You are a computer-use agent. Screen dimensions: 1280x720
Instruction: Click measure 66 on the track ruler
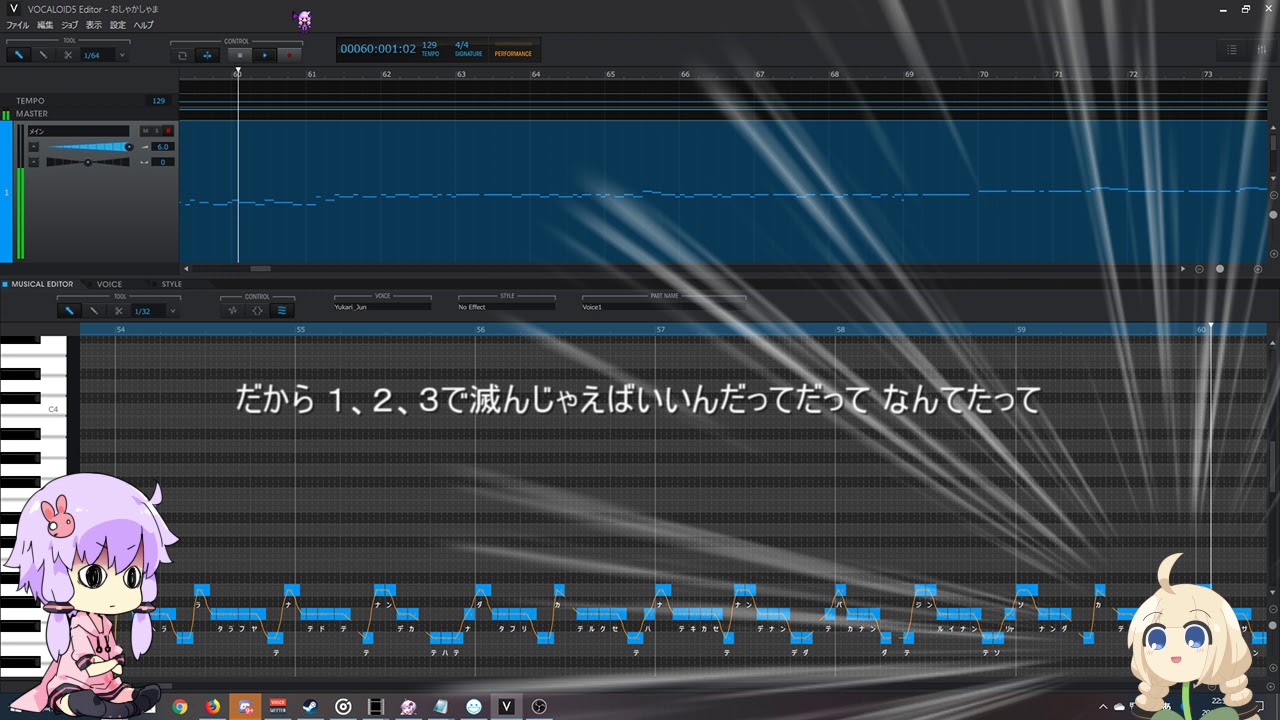[685, 74]
